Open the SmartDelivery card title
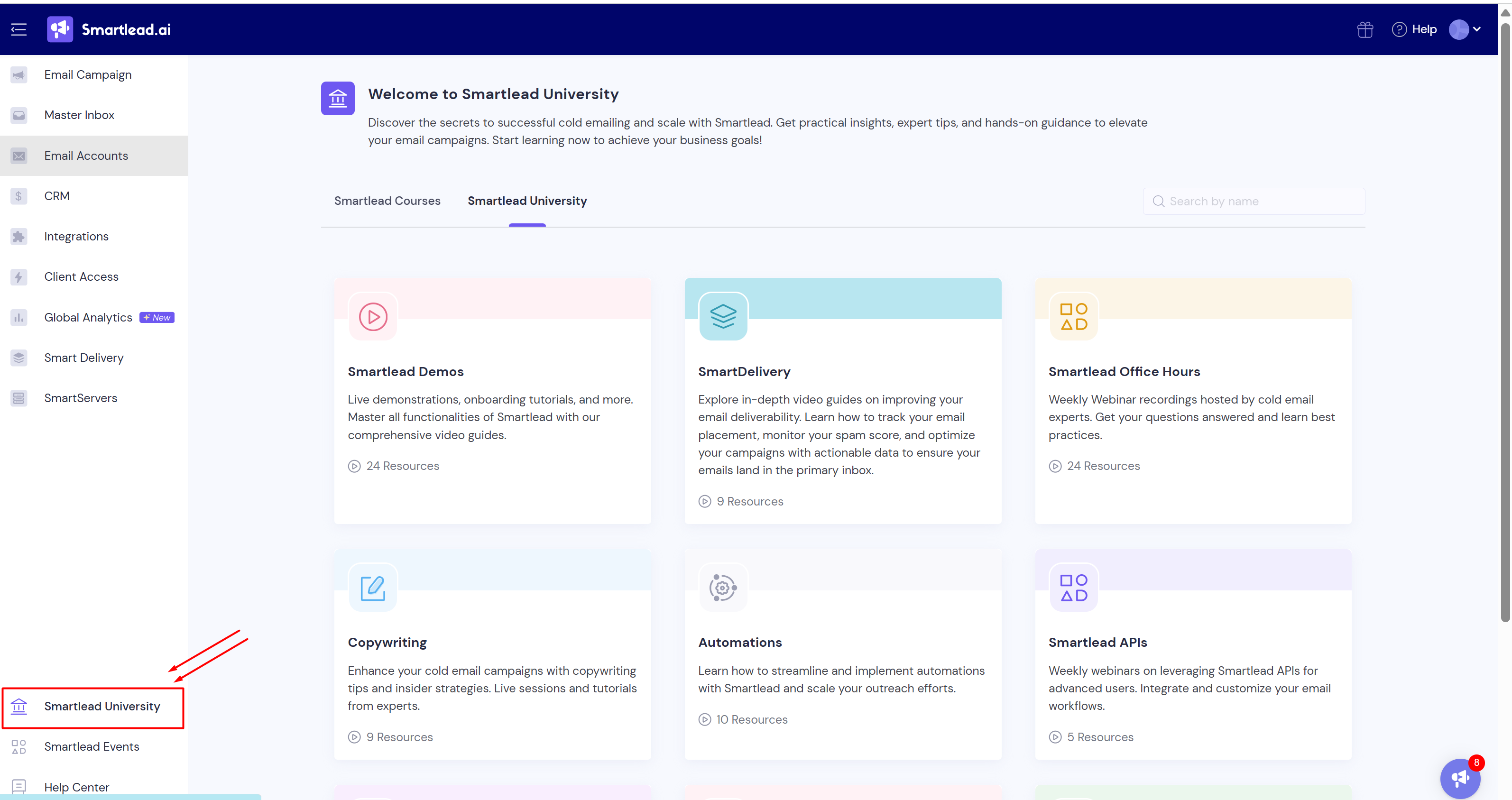 coord(744,371)
